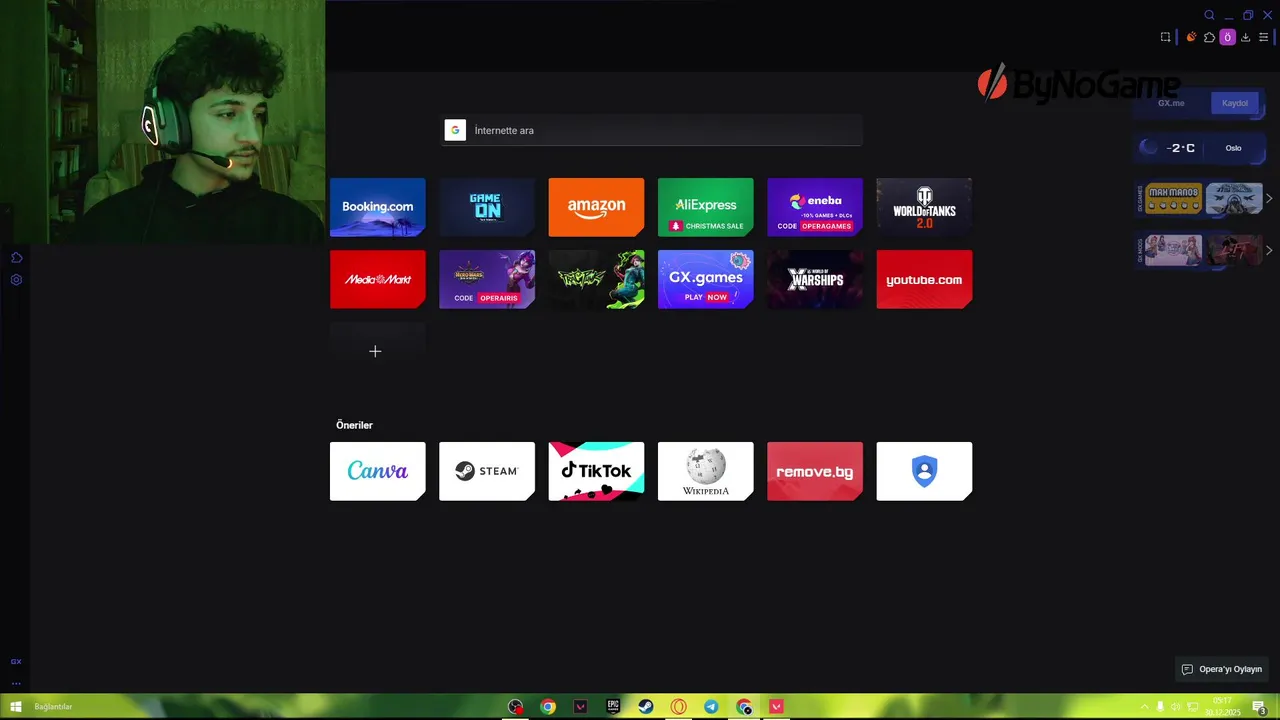Viewport: 1280px width, 720px height.
Task: Open the Windows Start button
Action: coord(16,707)
